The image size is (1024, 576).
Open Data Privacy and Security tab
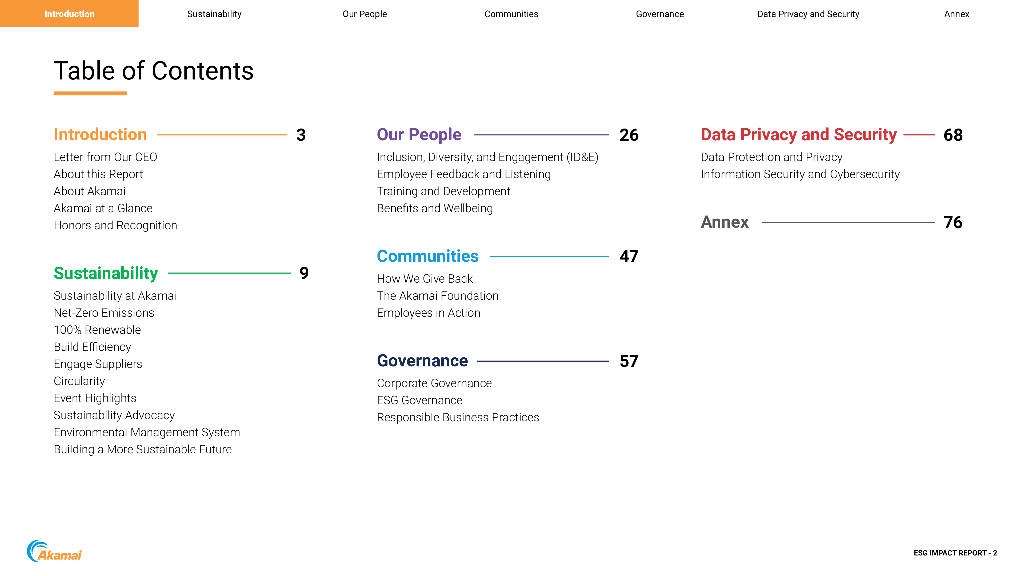[808, 14]
